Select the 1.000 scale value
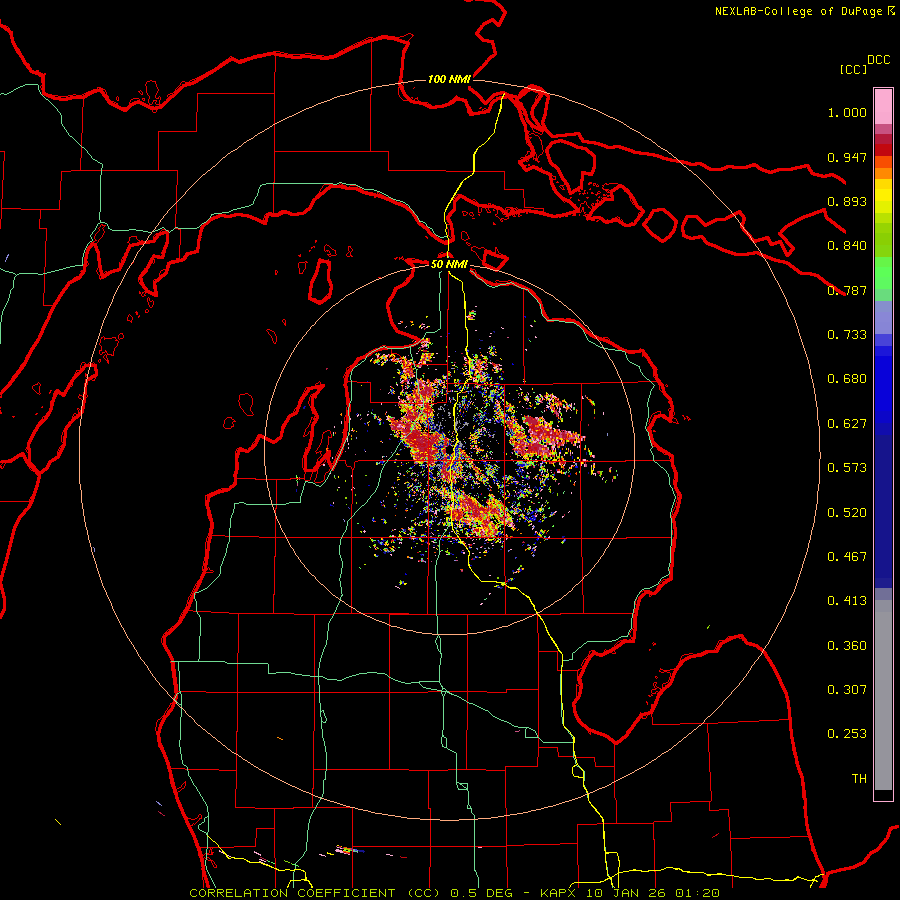Screen dimensions: 900x900 [x=847, y=112]
